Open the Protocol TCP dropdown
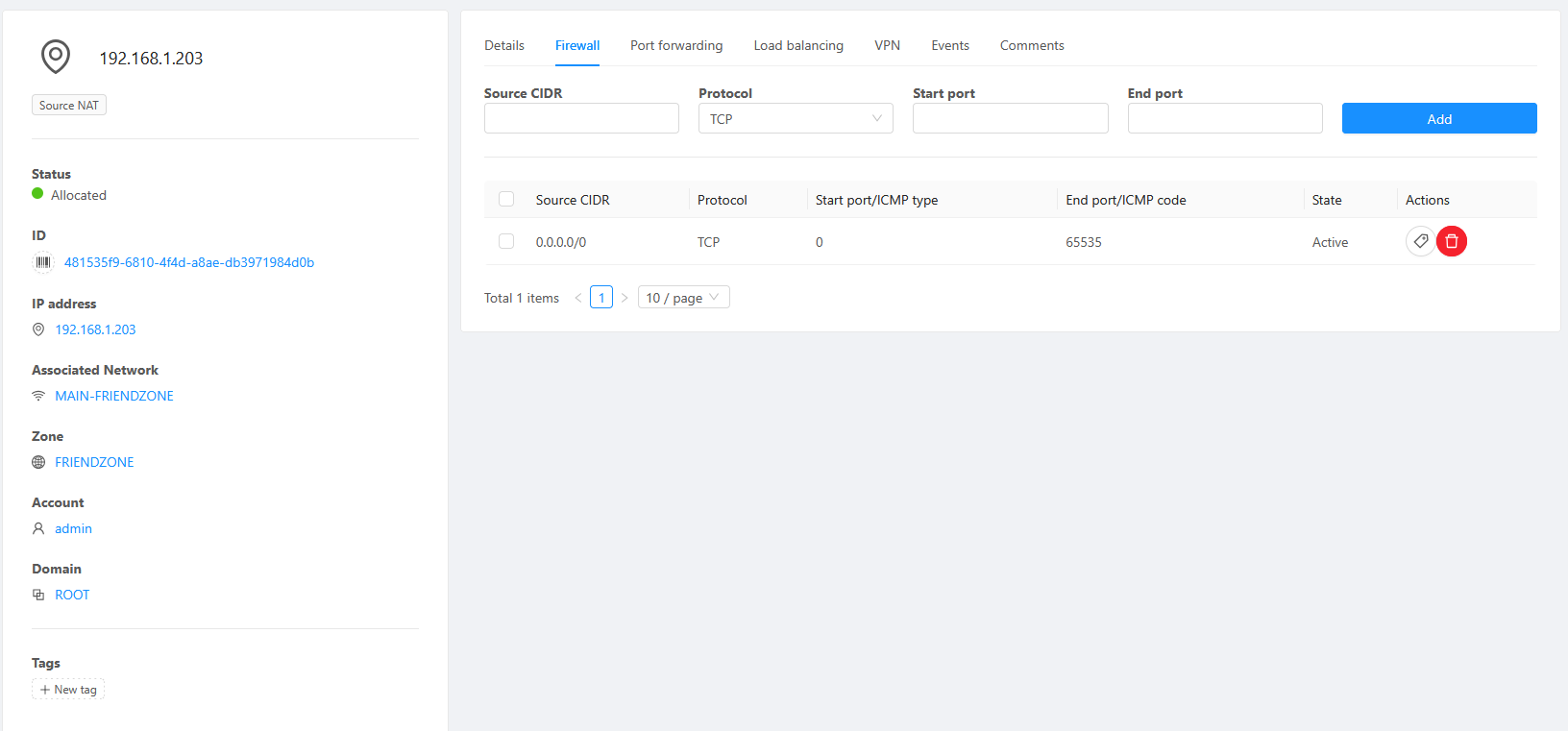Viewport: 1568px width, 731px height. (x=795, y=118)
